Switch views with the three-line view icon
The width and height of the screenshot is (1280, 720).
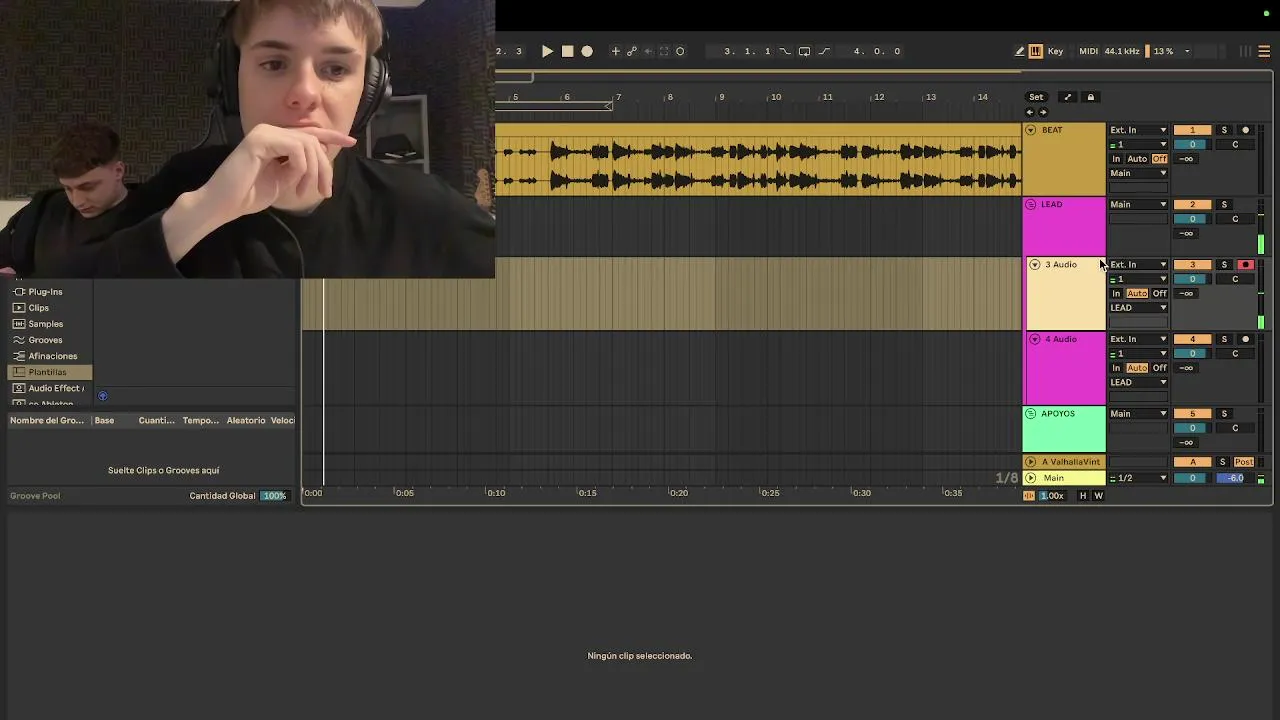1265,51
